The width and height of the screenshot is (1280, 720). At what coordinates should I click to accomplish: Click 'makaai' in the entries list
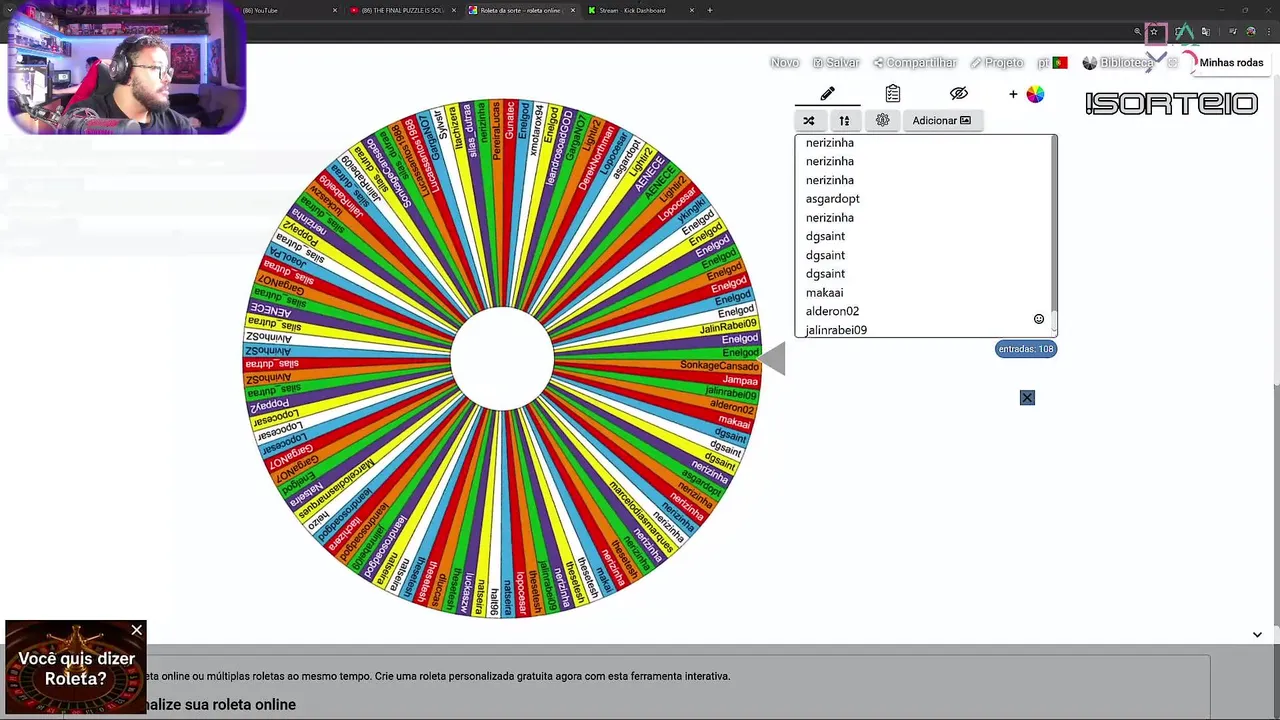825,292
